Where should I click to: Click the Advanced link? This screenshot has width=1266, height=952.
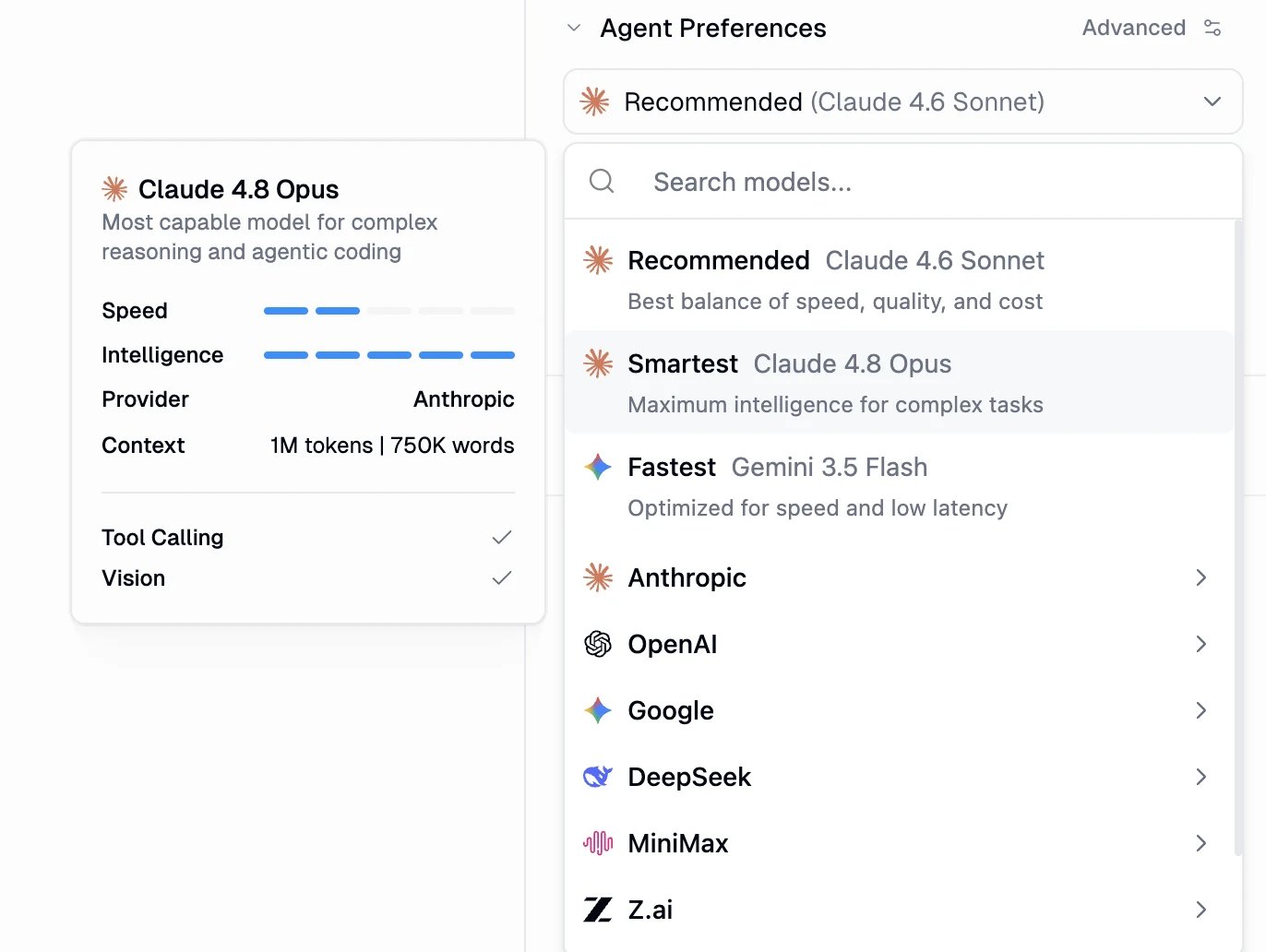pos(1133,28)
